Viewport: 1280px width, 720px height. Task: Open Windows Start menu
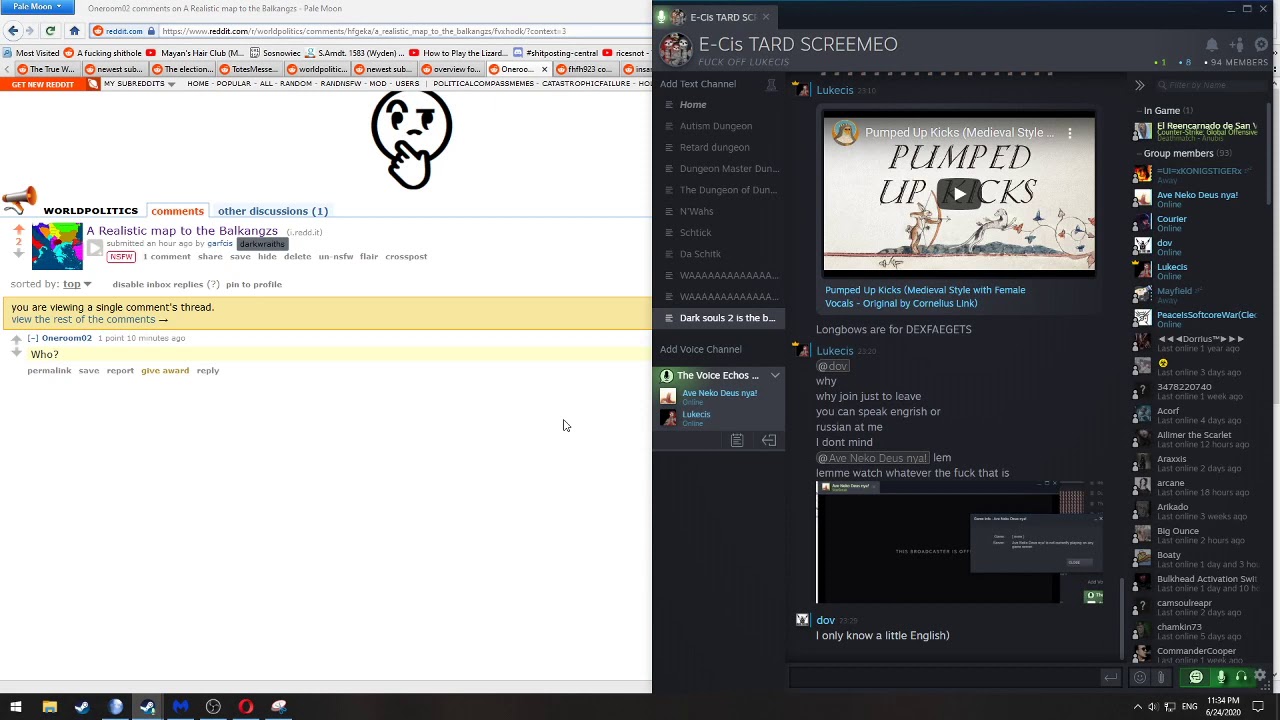[16, 707]
